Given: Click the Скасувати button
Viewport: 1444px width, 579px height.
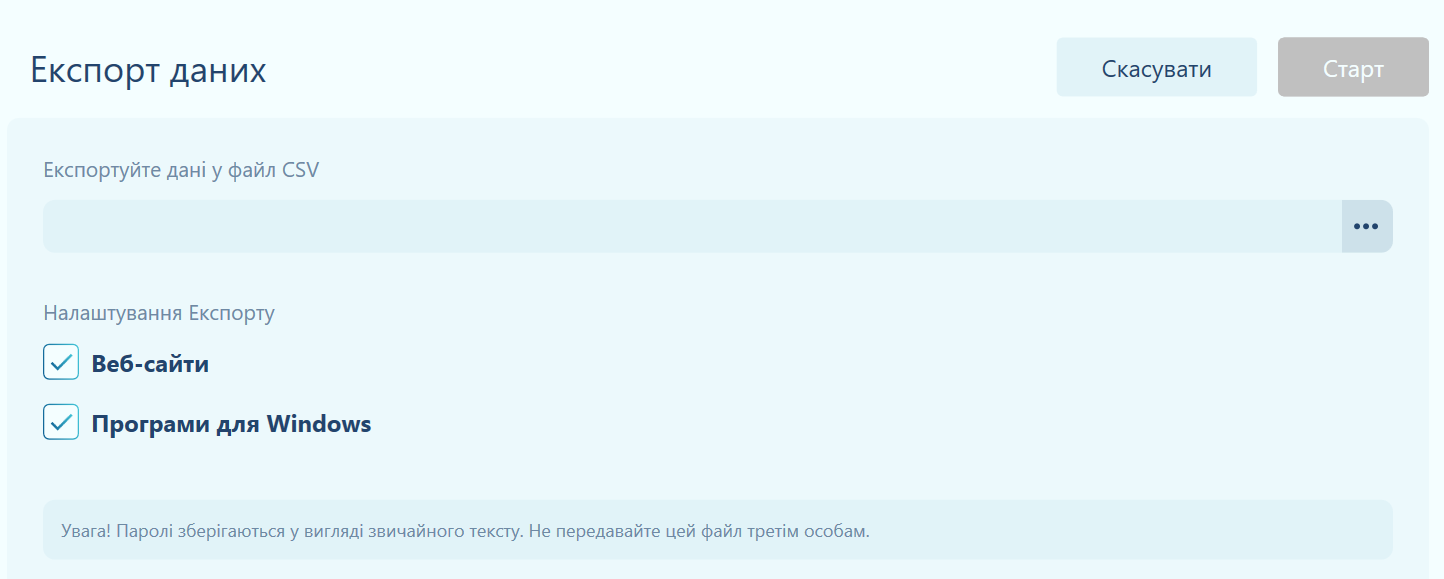Looking at the screenshot, I should pyautogui.click(x=1157, y=67).
